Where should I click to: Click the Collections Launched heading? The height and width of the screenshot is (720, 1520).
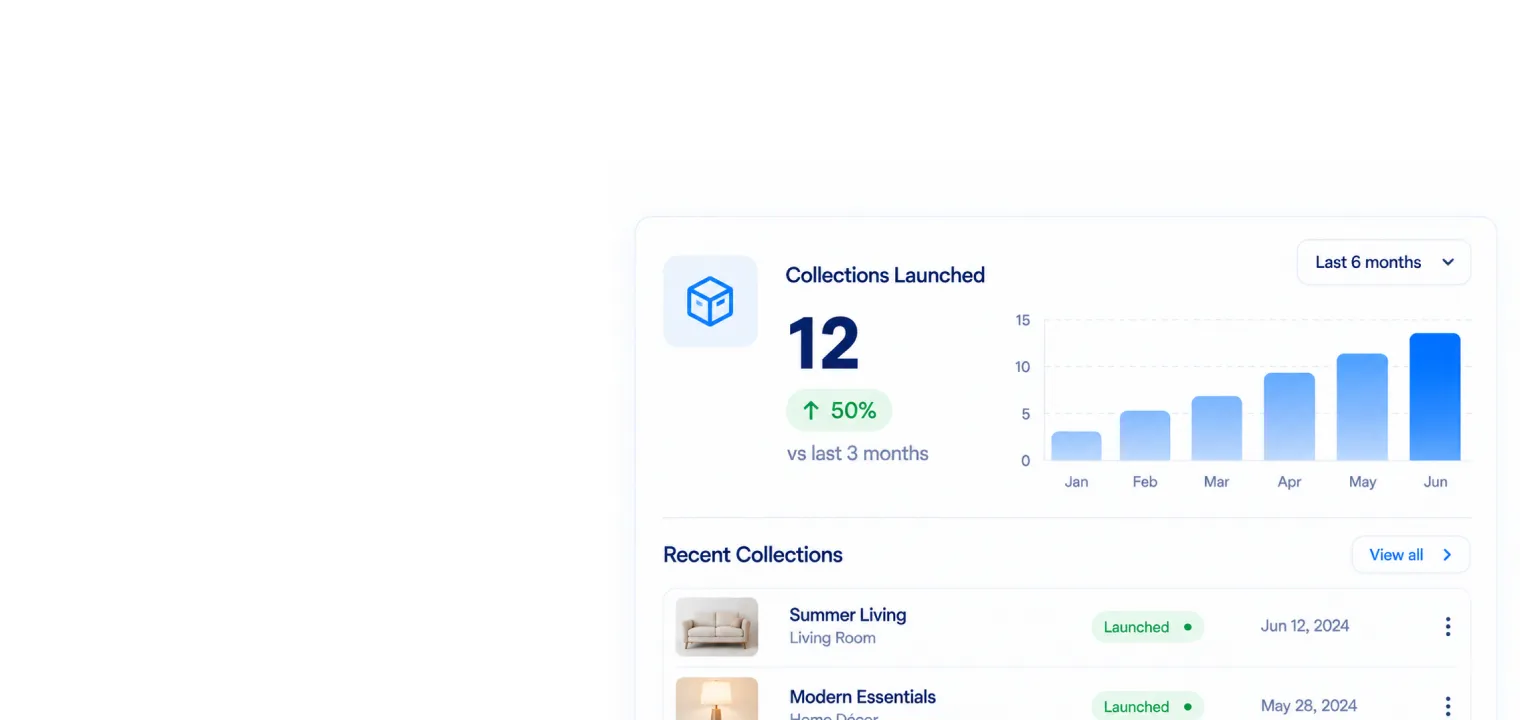[x=885, y=275]
